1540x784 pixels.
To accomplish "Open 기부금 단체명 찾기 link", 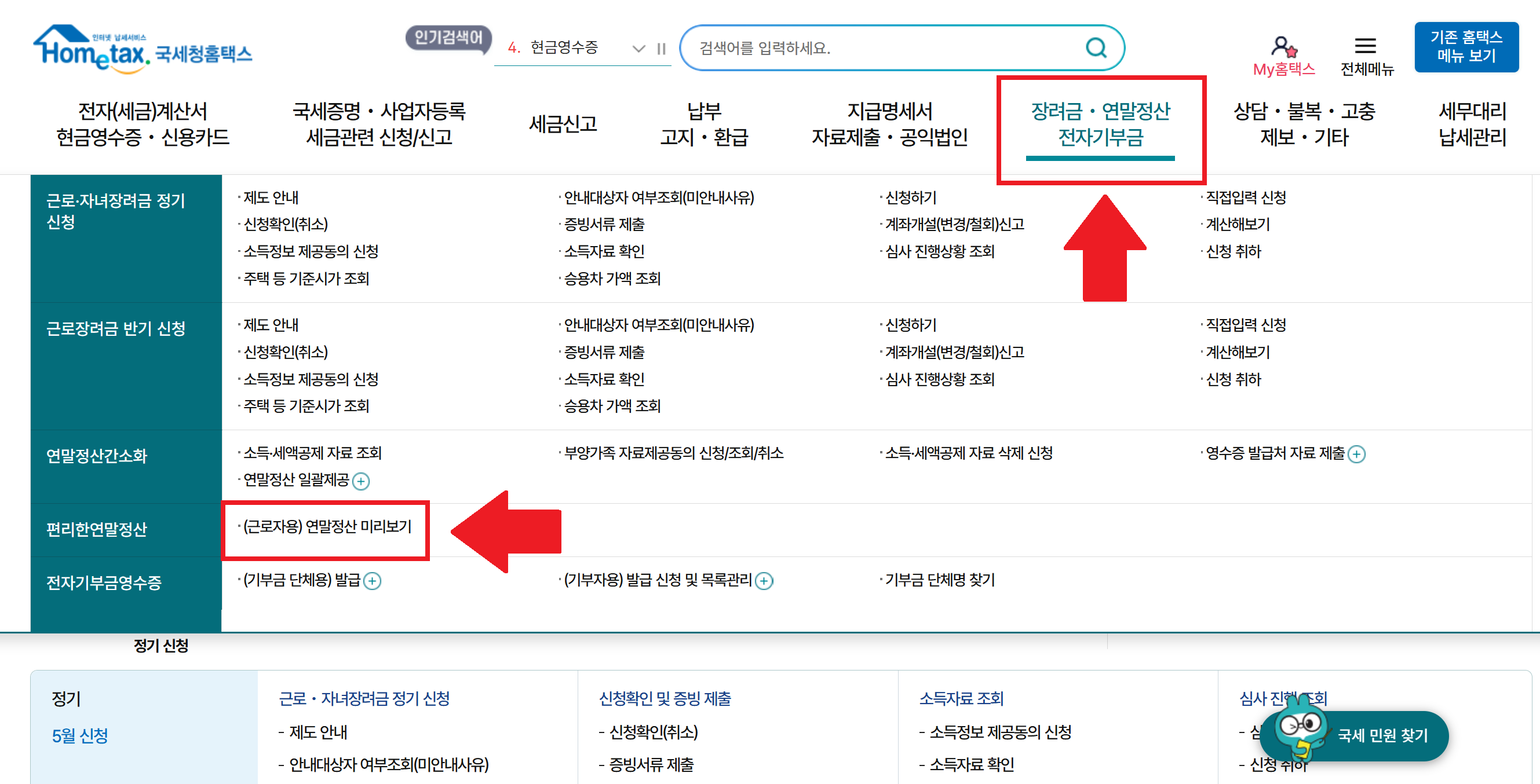I will (939, 580).
